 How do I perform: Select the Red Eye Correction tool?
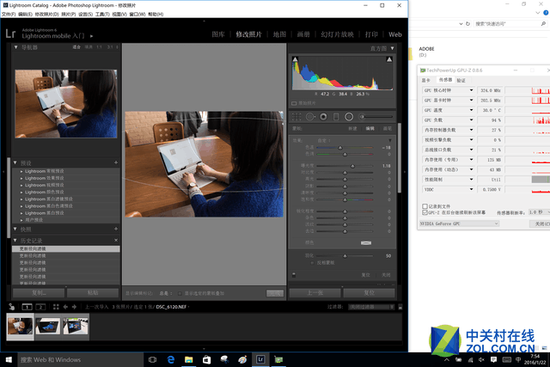[323, 116]
